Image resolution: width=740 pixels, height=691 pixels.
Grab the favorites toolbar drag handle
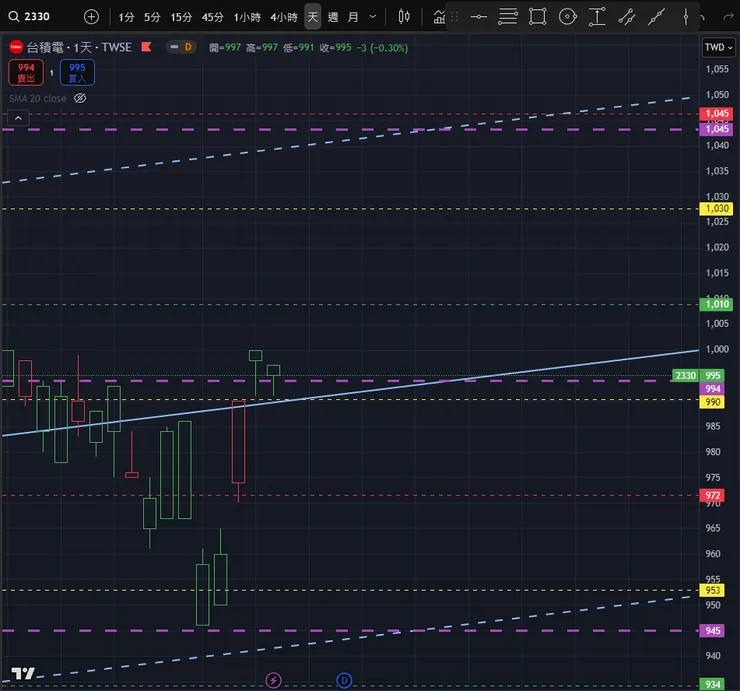(454, 17)
